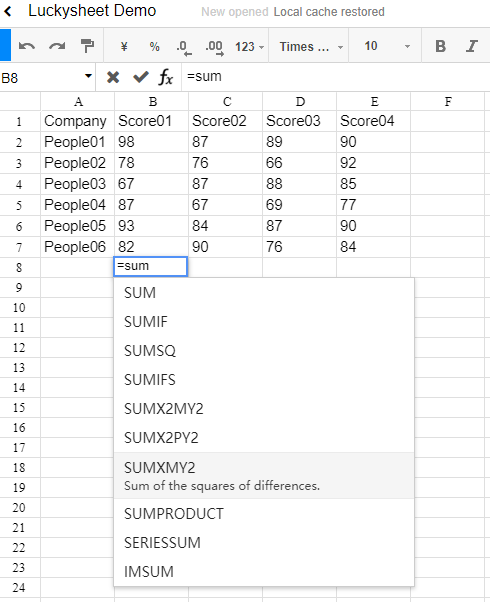
Task: Select column A header
Action: [78, 102]
